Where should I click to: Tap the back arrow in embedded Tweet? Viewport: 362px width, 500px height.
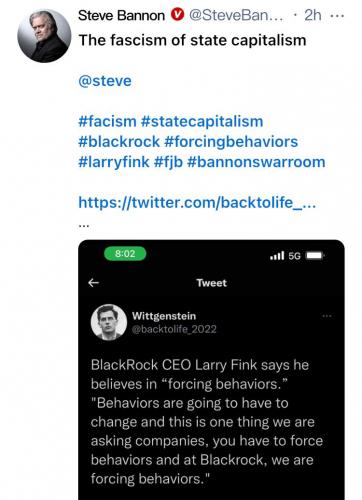coord(94,283)
